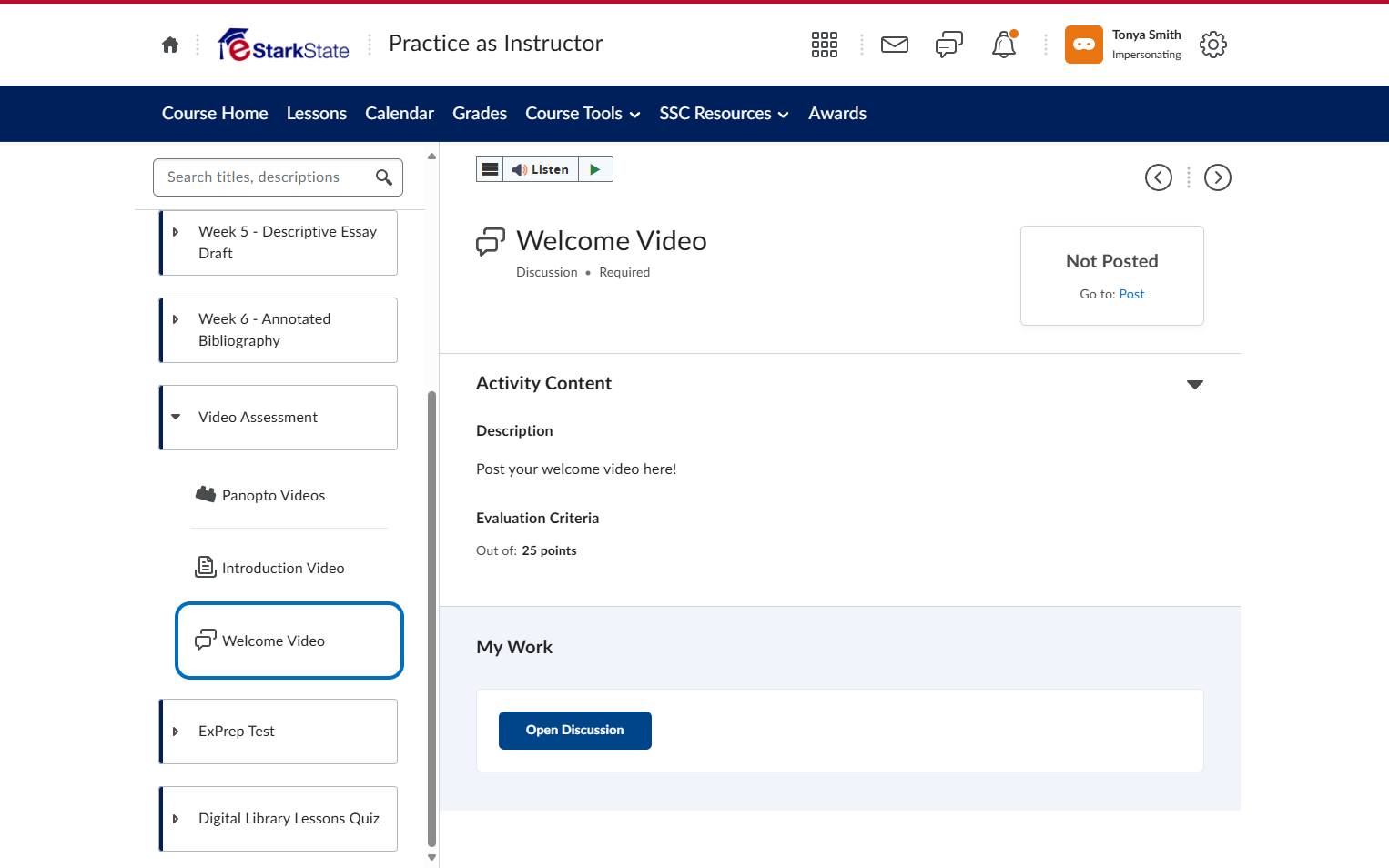Open the SSC Resources dropdown

724,114
